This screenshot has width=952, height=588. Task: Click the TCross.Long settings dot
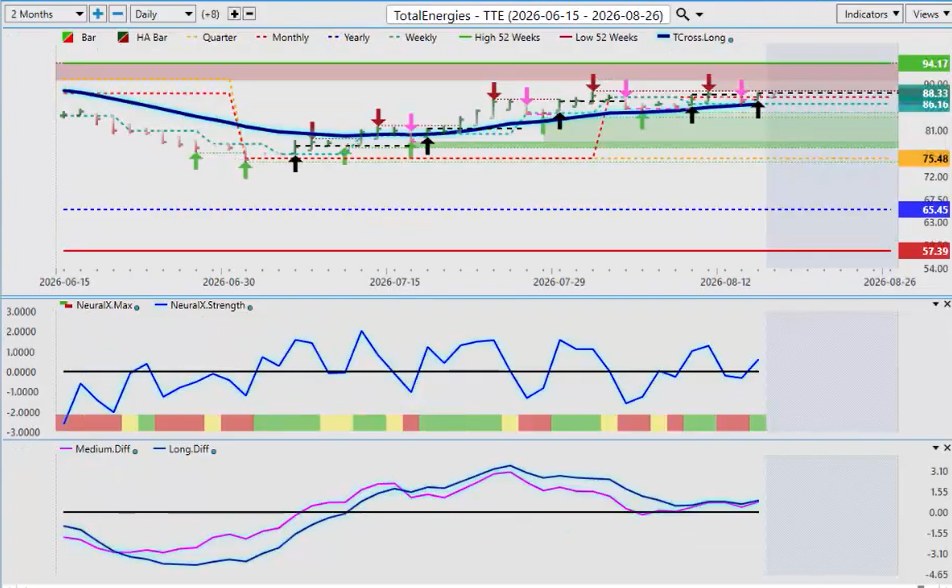730,40
